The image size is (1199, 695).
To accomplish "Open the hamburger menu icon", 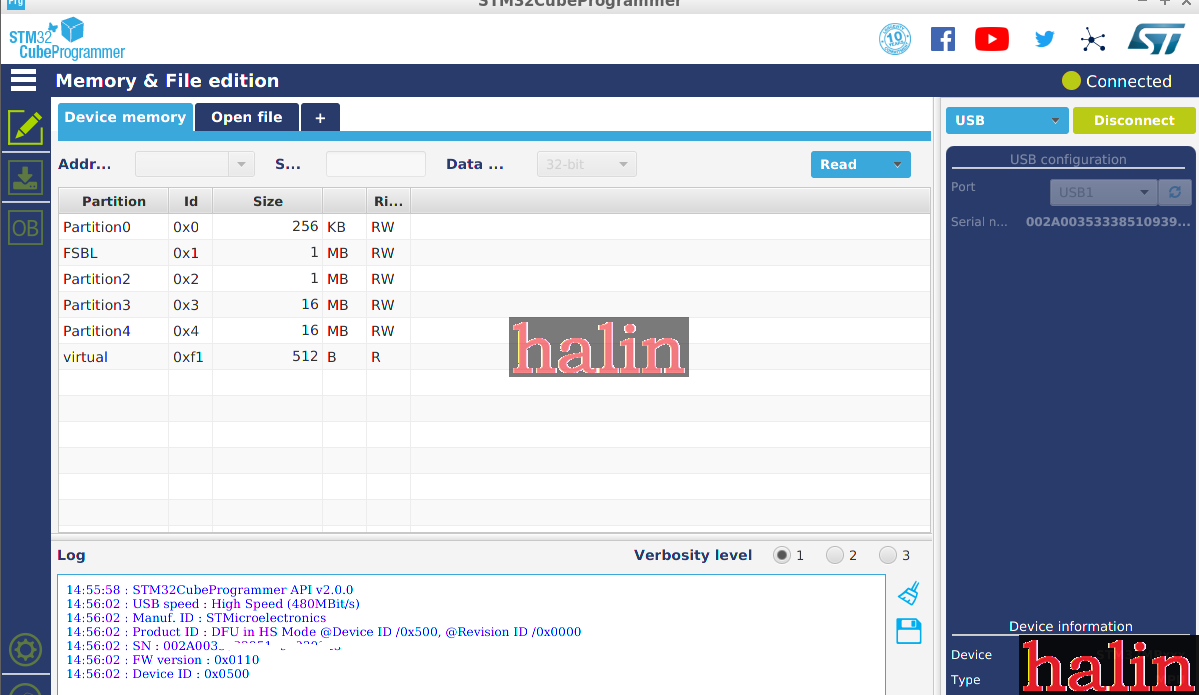I will click(x=23, y=81).
